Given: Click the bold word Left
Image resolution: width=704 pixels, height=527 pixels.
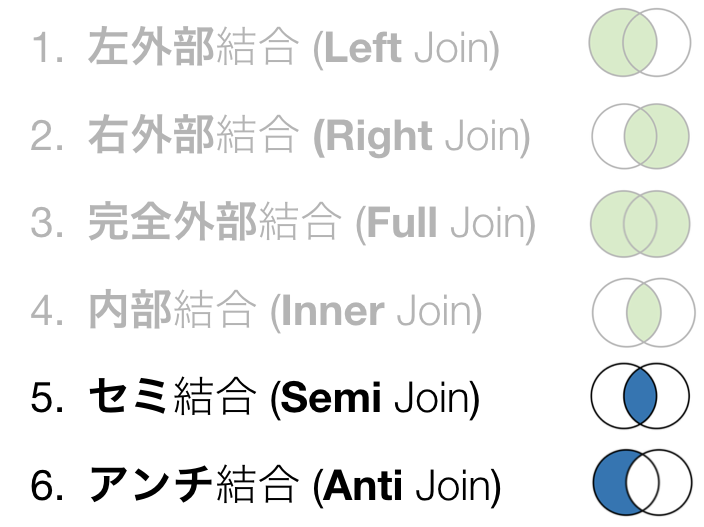Looking at the screenshot, I should point(362,47).
